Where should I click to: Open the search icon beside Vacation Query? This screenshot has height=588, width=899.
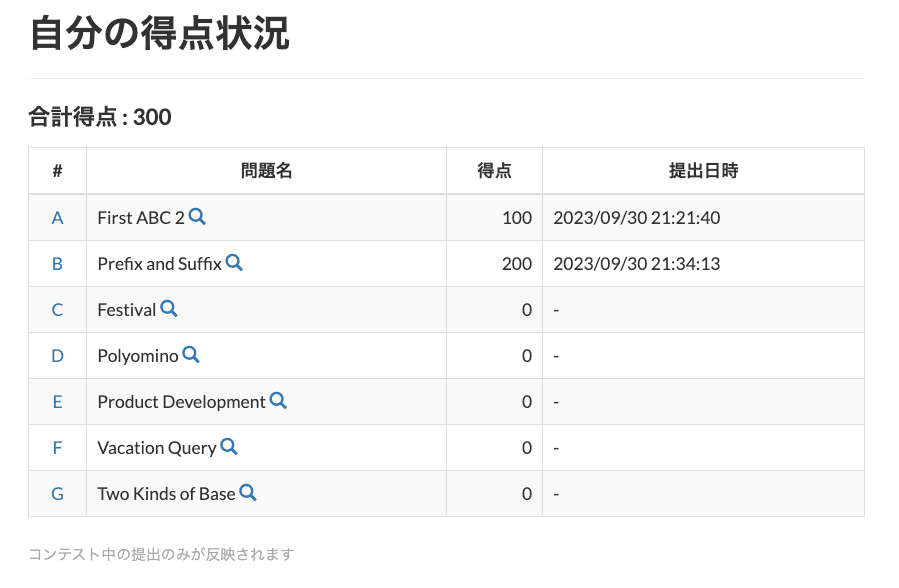pyautogui.click(x=229, y=447)
